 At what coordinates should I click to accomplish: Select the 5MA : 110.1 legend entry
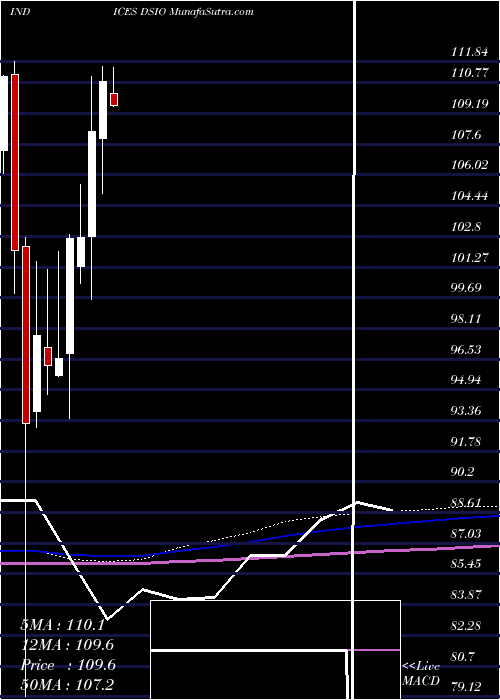pyautogui.click(x=62, y=625)
